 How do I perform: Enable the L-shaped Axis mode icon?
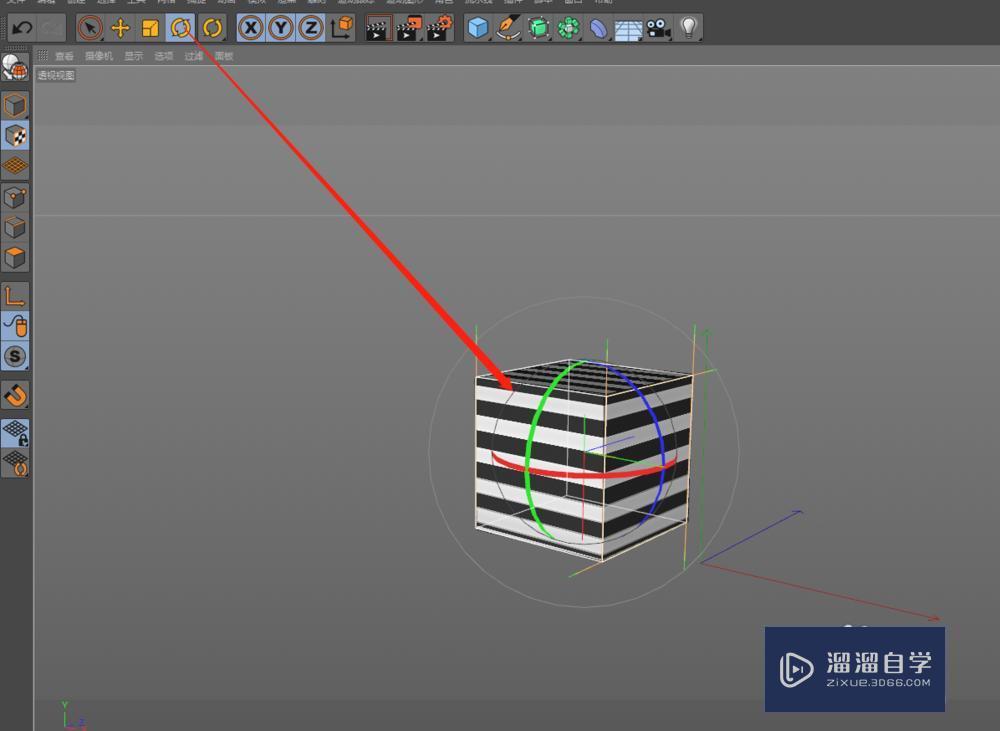point(15,297)
